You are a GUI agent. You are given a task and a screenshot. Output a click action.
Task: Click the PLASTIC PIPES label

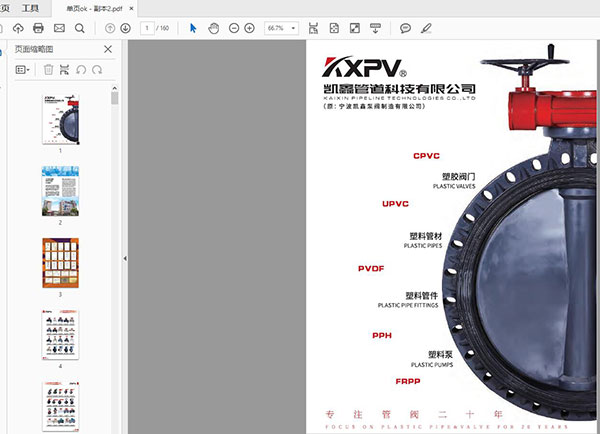click(423, 246)
